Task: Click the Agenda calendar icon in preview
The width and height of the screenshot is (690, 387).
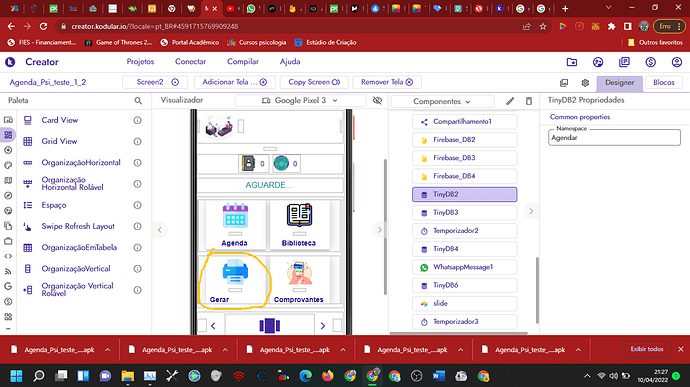Action: (235, 215)
